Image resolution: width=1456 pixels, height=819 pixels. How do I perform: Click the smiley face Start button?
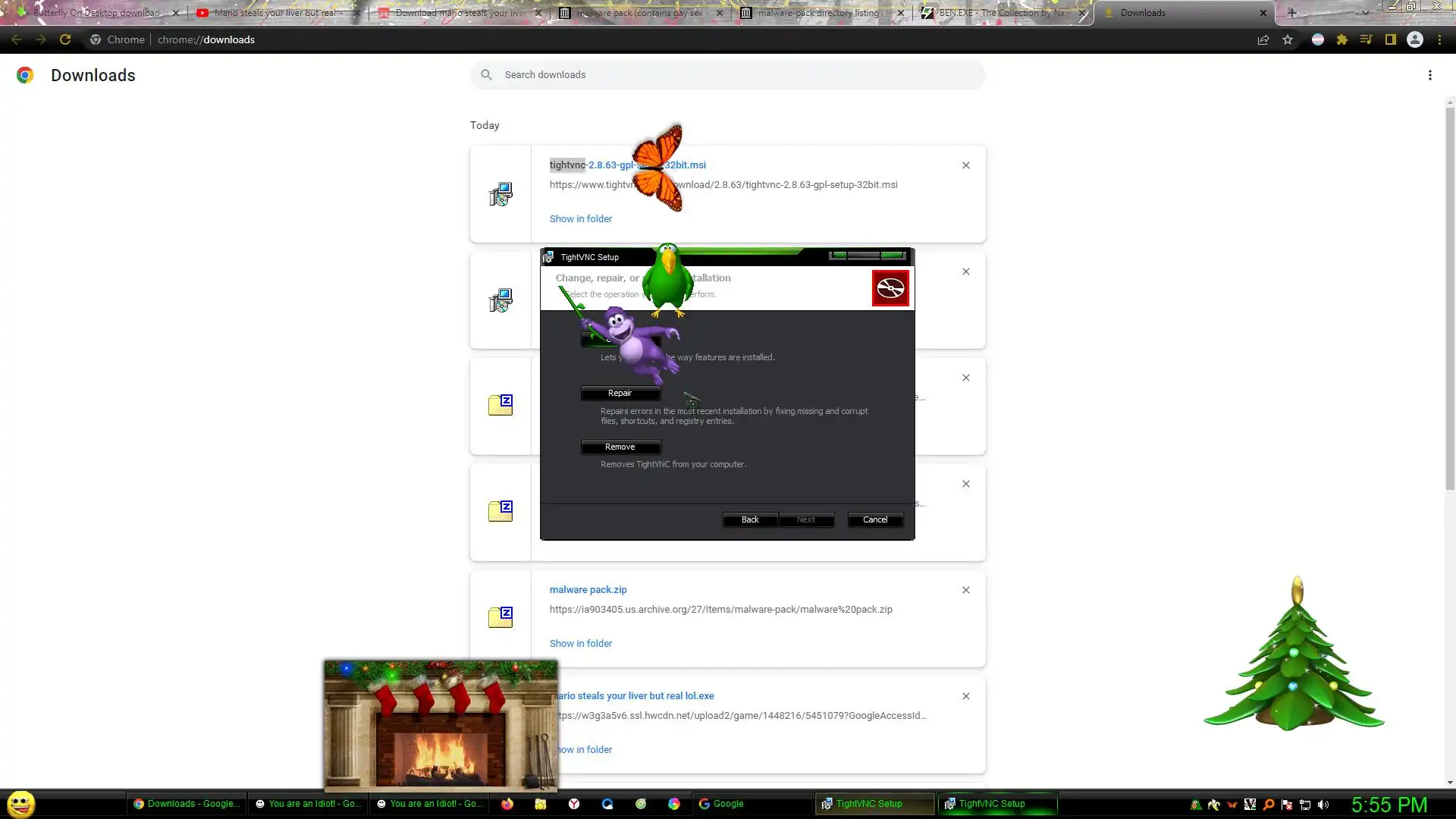[21, 804]
